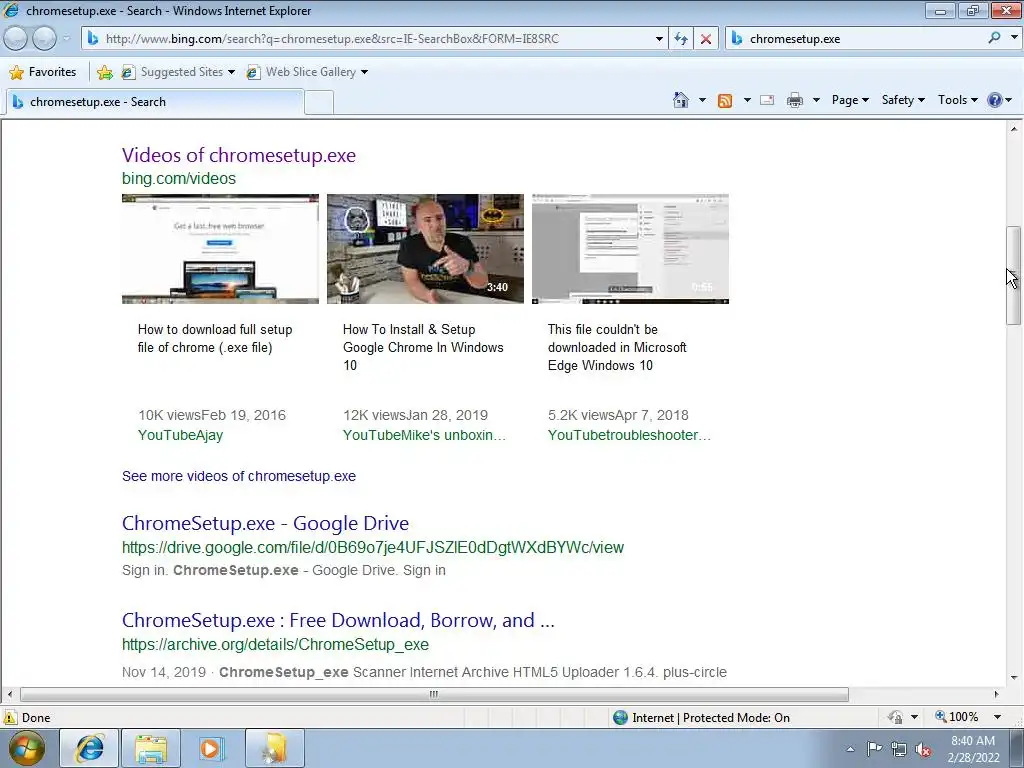Click the Bing icon in address bar
This screenshot has width=1024, height=768.
[x=92, y=39]
